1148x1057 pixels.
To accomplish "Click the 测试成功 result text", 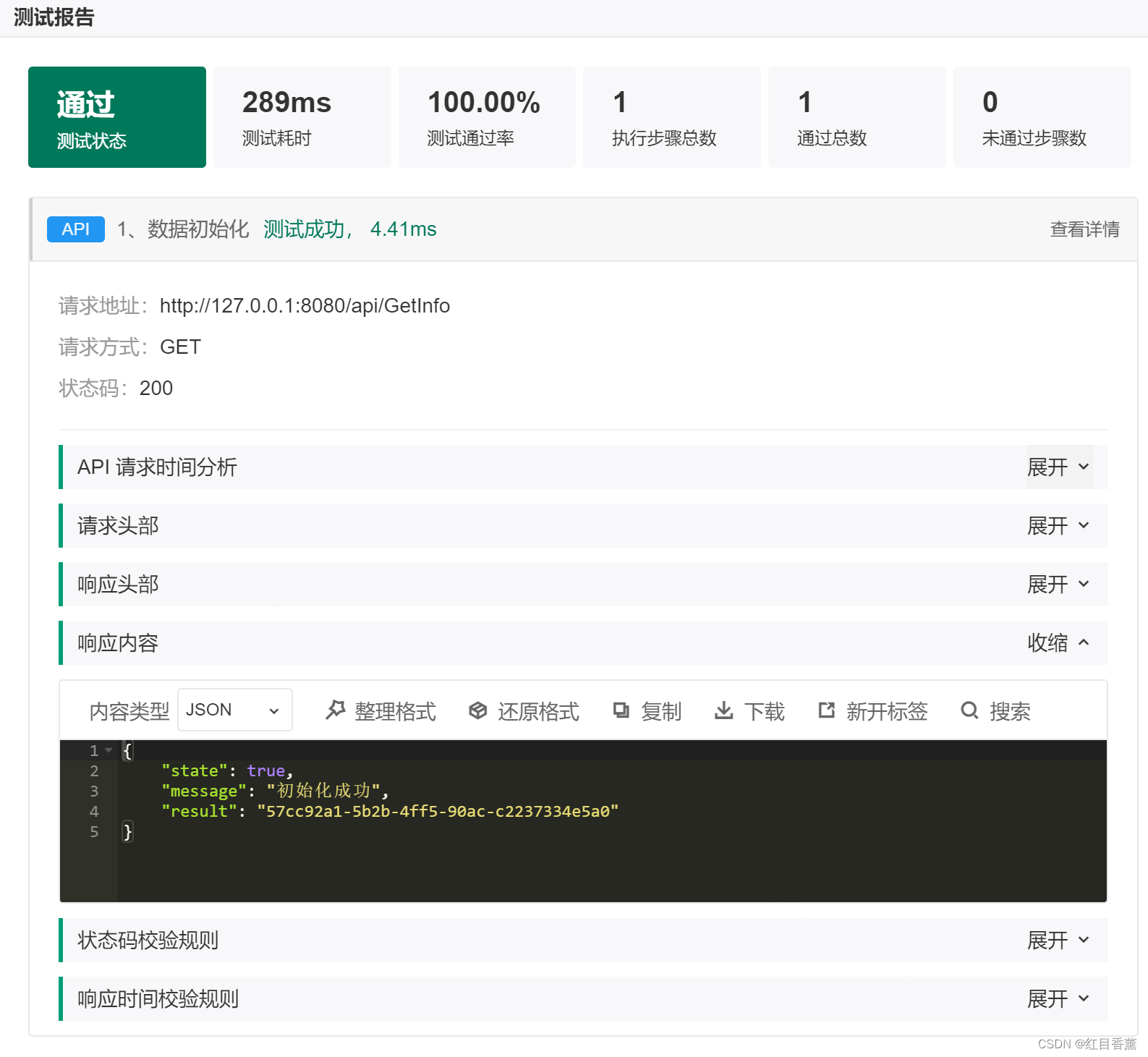I will (305, 229).
